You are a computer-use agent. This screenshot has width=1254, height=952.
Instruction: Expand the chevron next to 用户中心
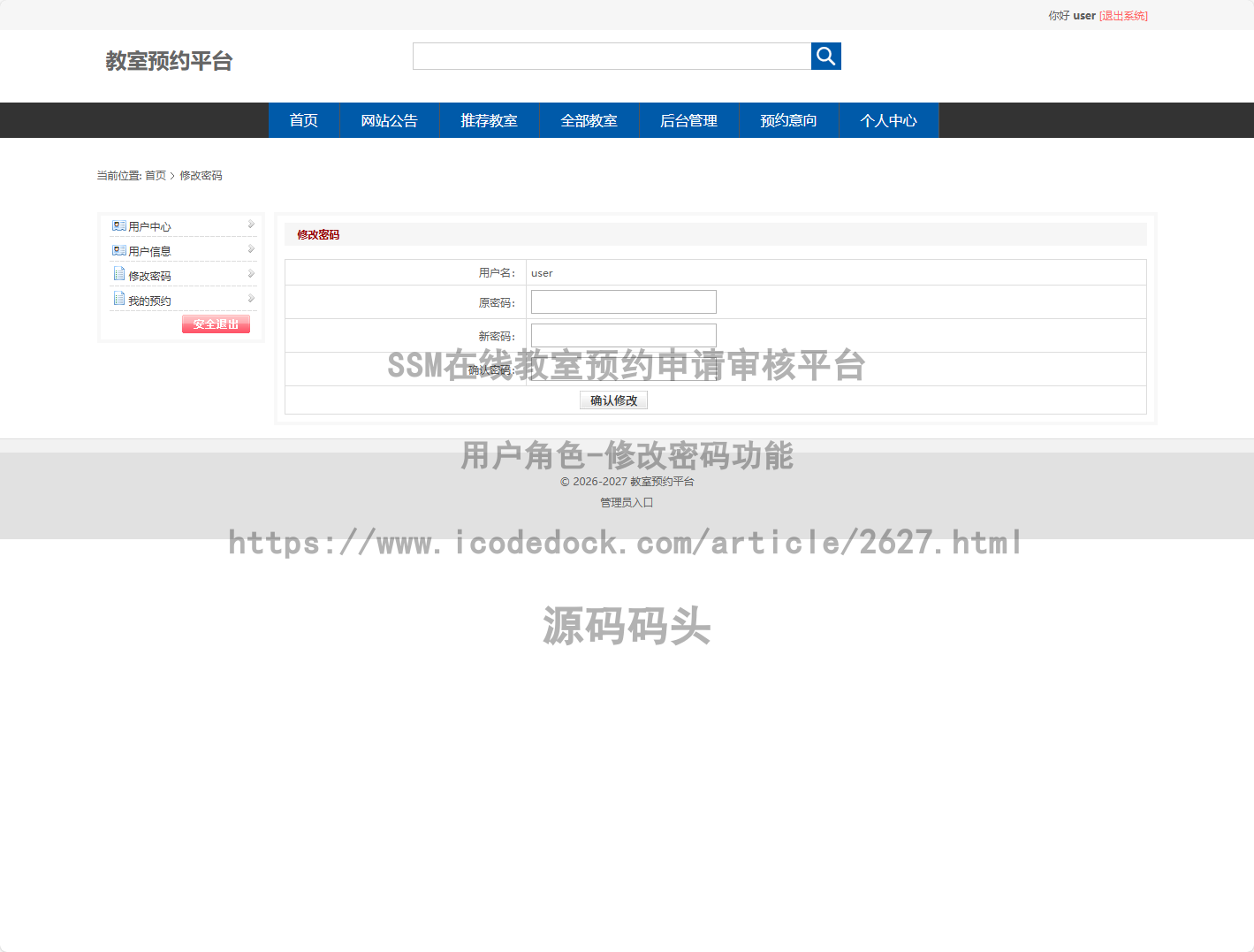click(x=252, y=225)
